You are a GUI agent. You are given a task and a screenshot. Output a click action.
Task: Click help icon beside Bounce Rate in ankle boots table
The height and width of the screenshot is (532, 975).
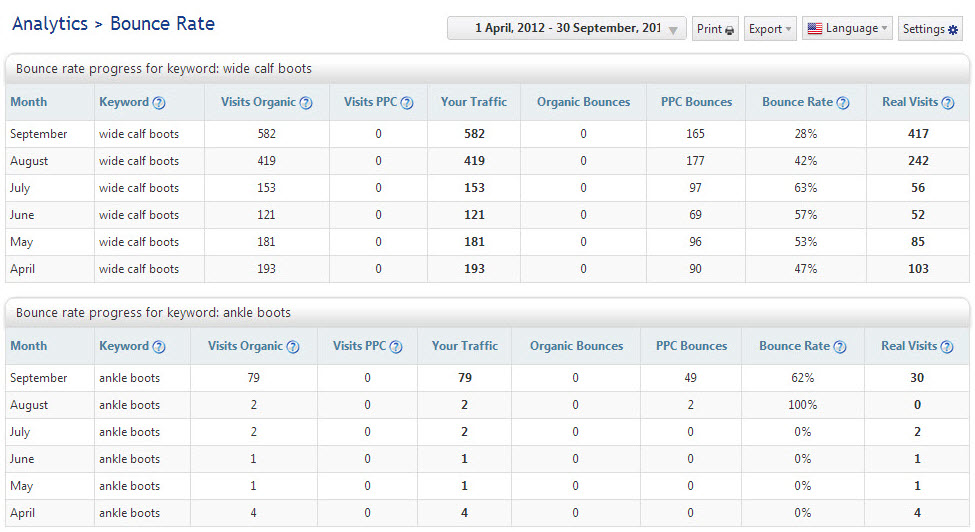[840, 347]
